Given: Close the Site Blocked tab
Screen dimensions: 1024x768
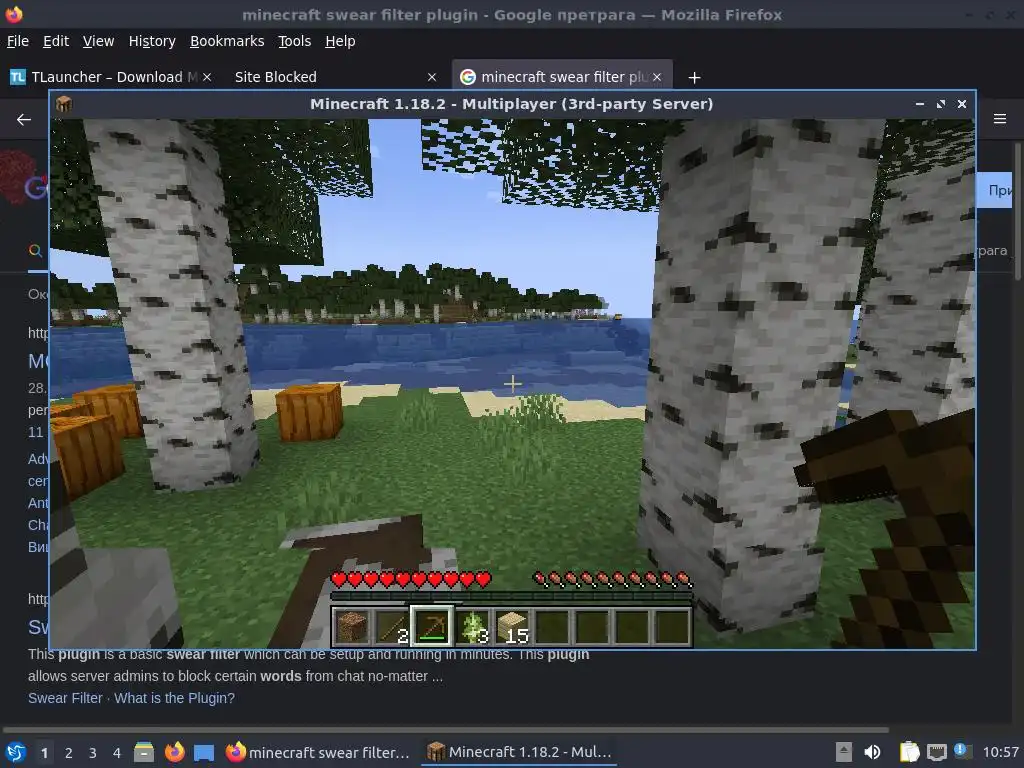Looking at the screenshot, I should coord(432,77).
